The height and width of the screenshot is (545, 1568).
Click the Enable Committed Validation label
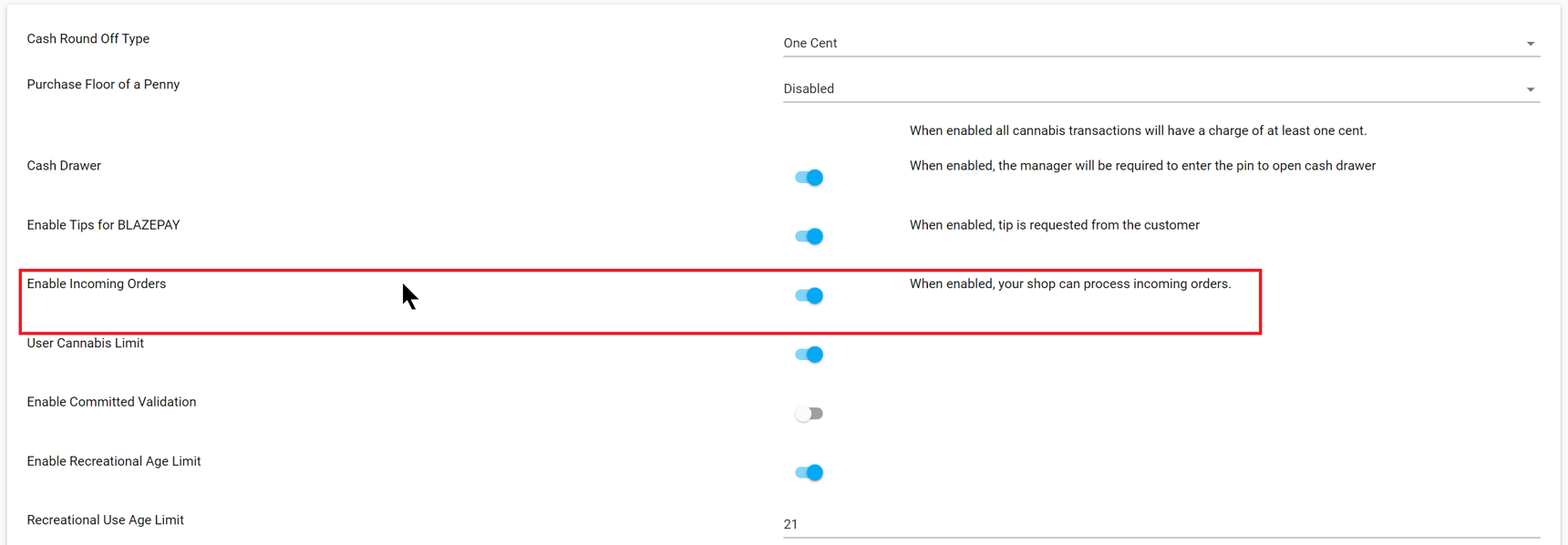tap(111, 401)
